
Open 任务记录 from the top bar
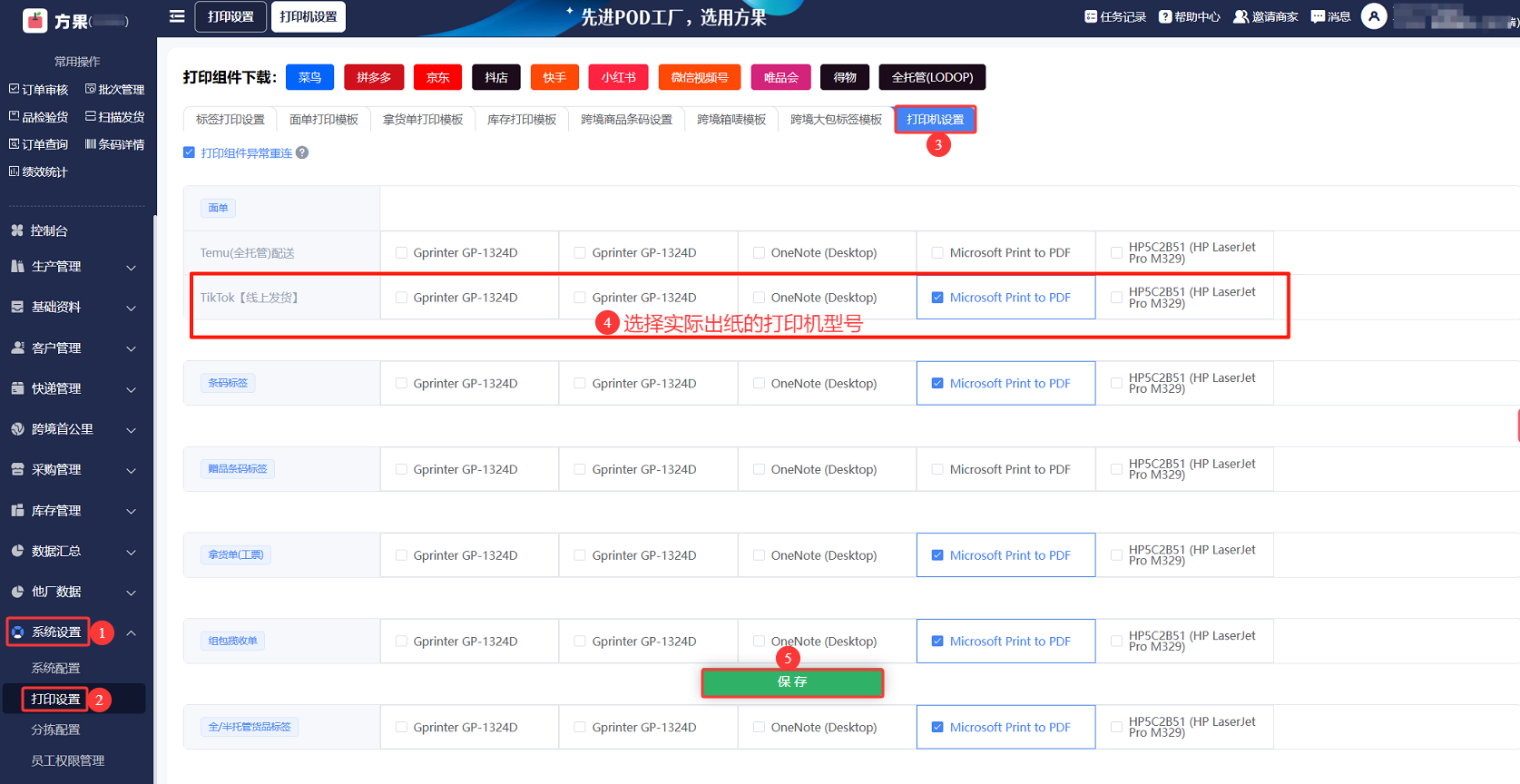tap(1115, 16)
